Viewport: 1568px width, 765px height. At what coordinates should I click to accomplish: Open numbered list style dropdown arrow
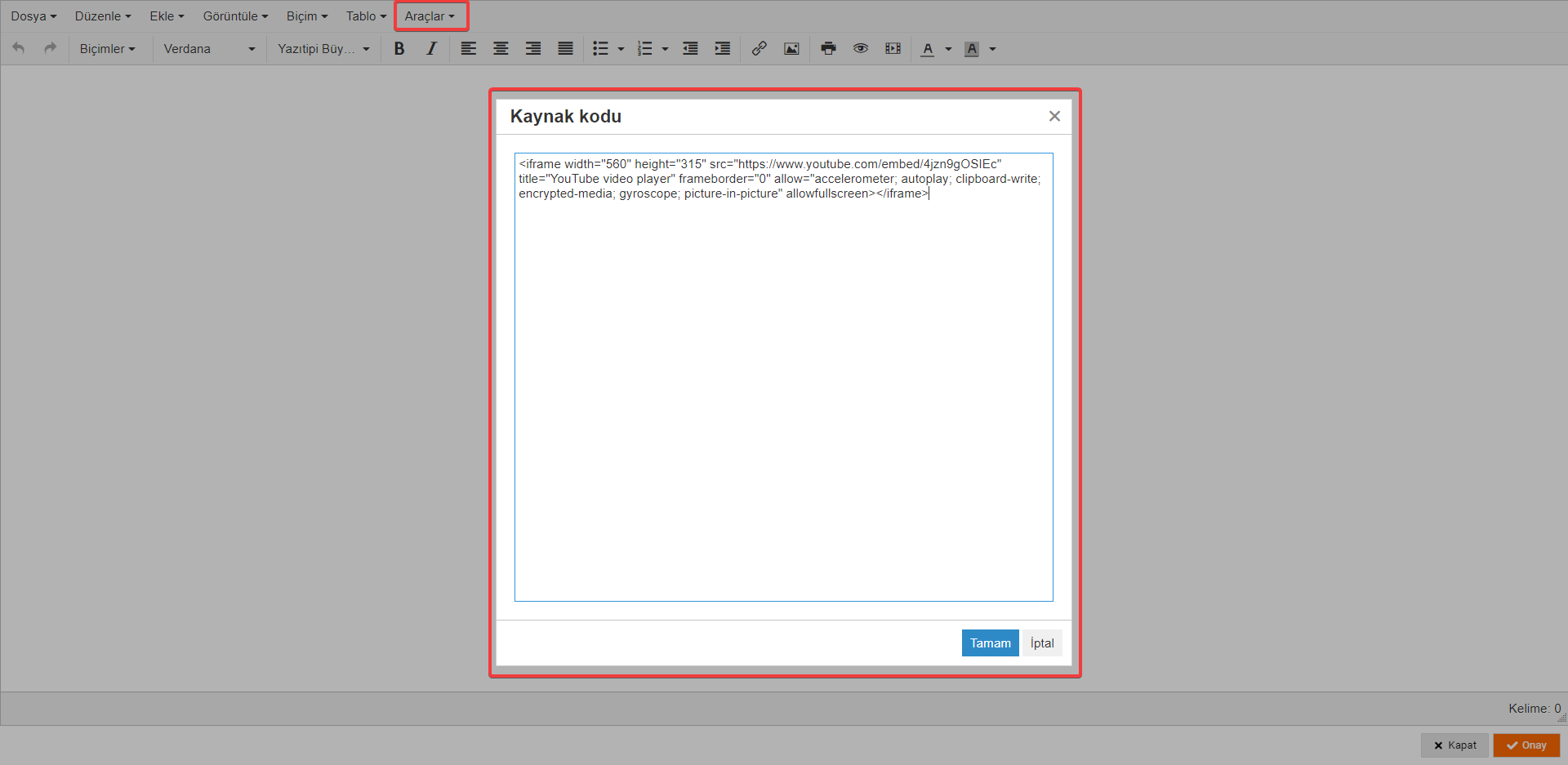point(665,49)
